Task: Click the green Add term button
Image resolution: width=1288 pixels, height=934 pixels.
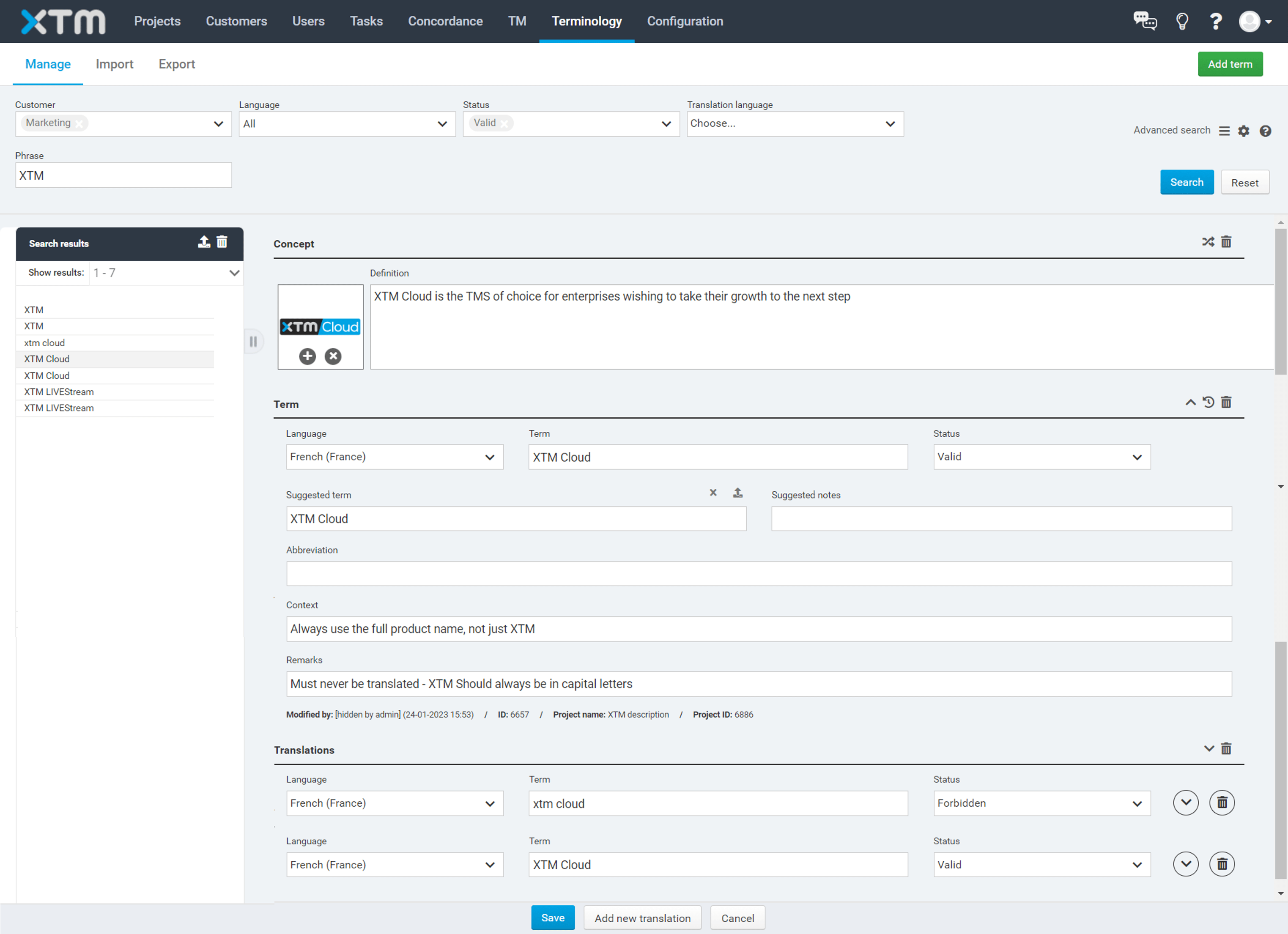Action: pyautogui.click(x=1230, y=64)
